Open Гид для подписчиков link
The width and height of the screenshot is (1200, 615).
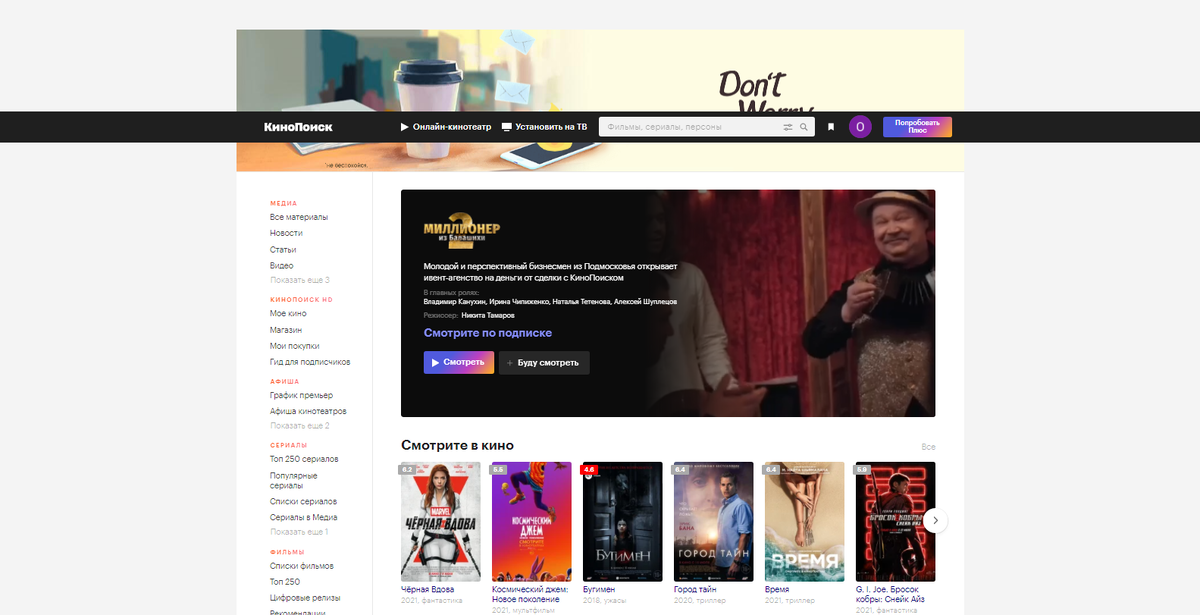(x=310, y=362)
